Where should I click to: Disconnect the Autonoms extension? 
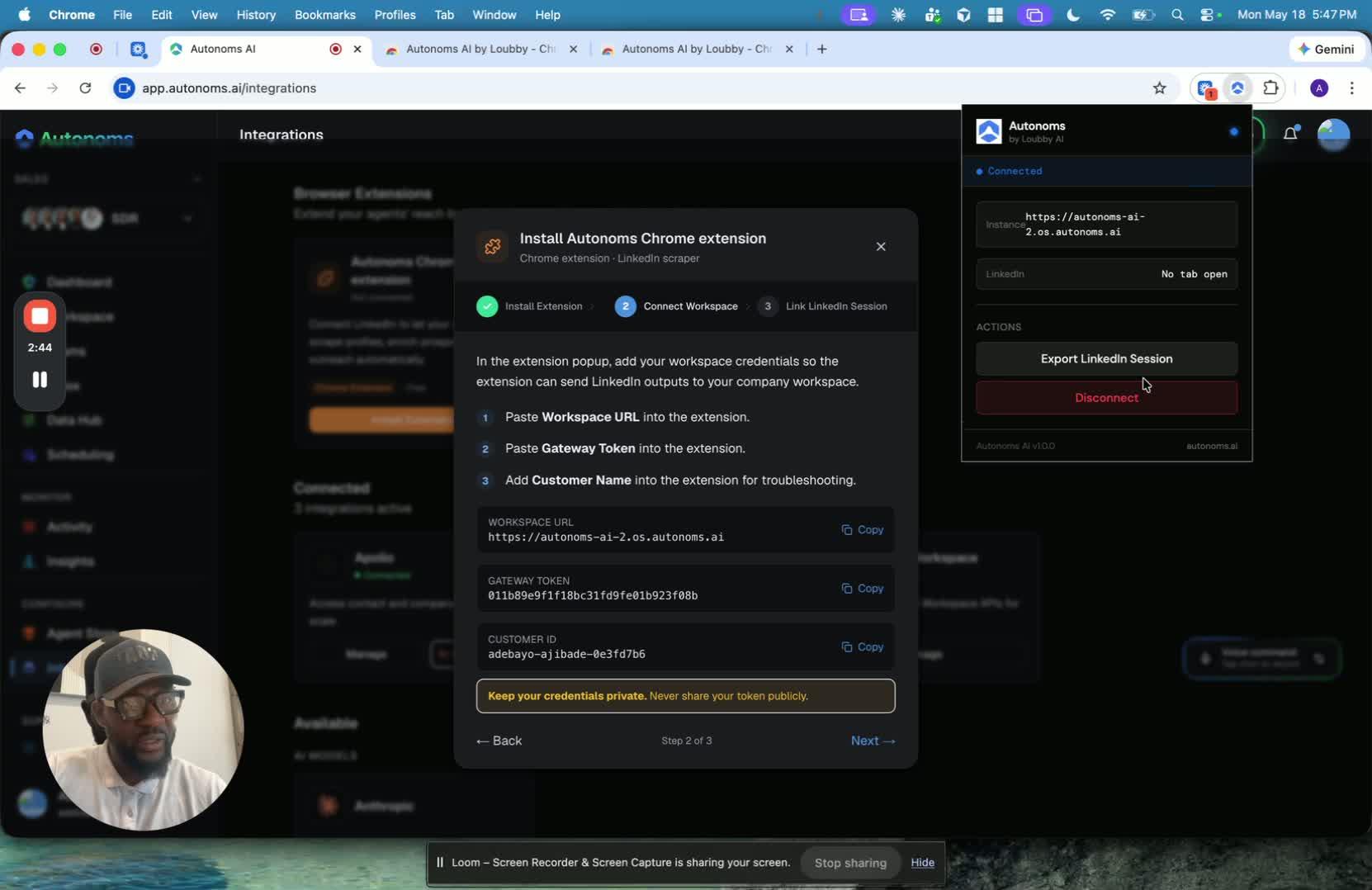1106,398
